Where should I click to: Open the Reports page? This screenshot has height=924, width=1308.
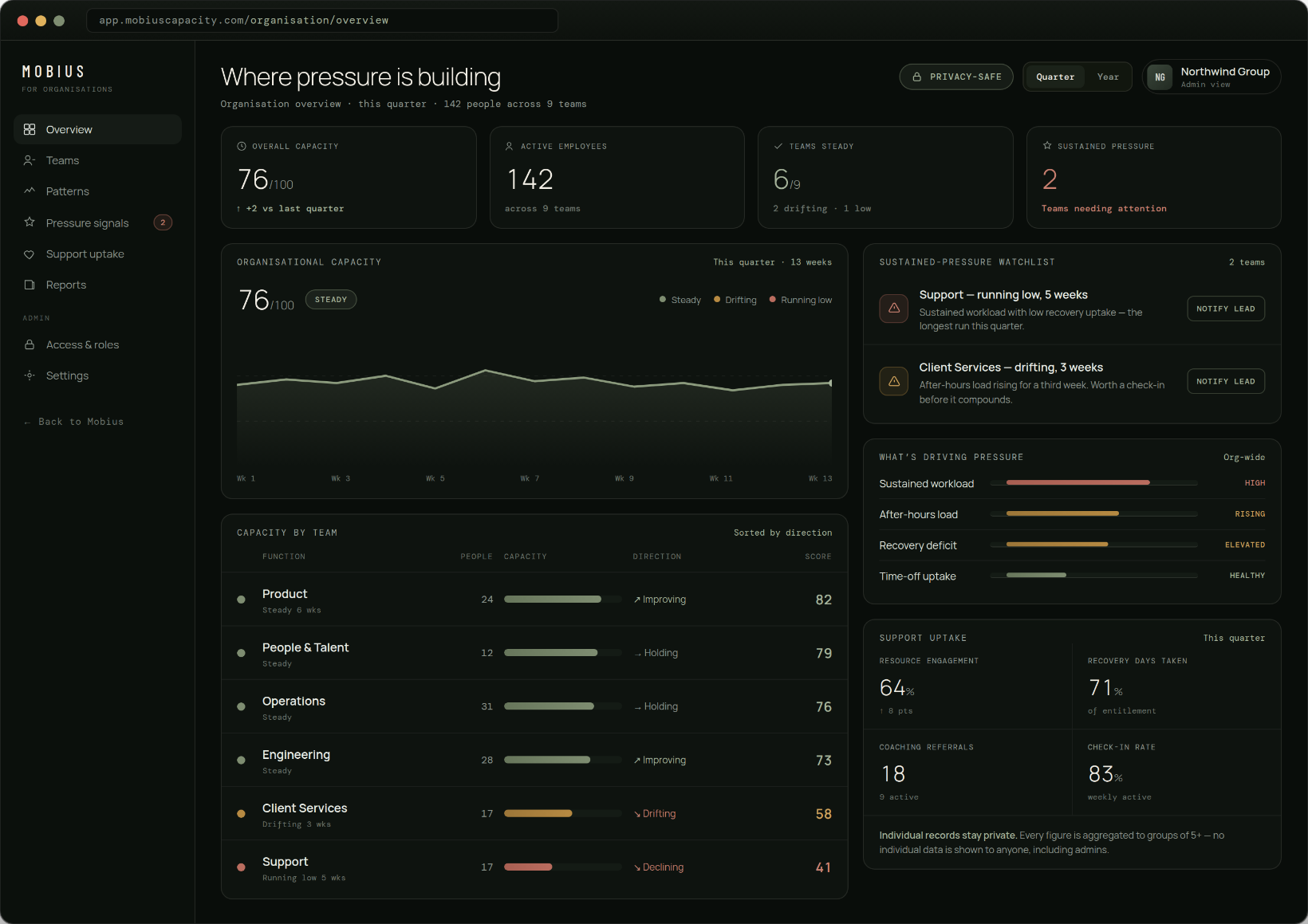[x=97, y=285]
